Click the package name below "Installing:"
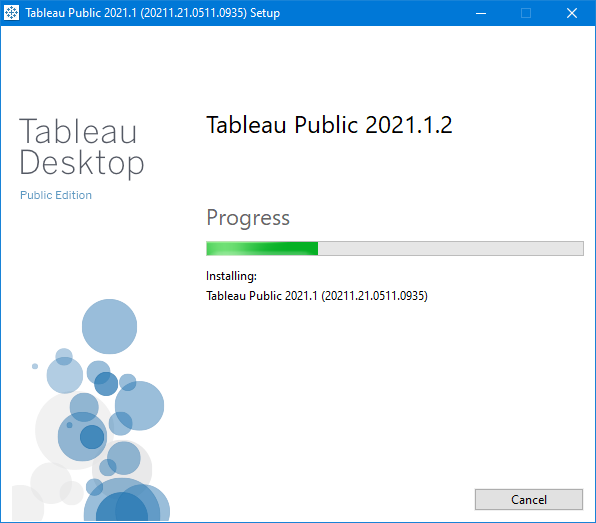Image resolution: width=596 pixels, height=523 pixels. pos(317,296)
